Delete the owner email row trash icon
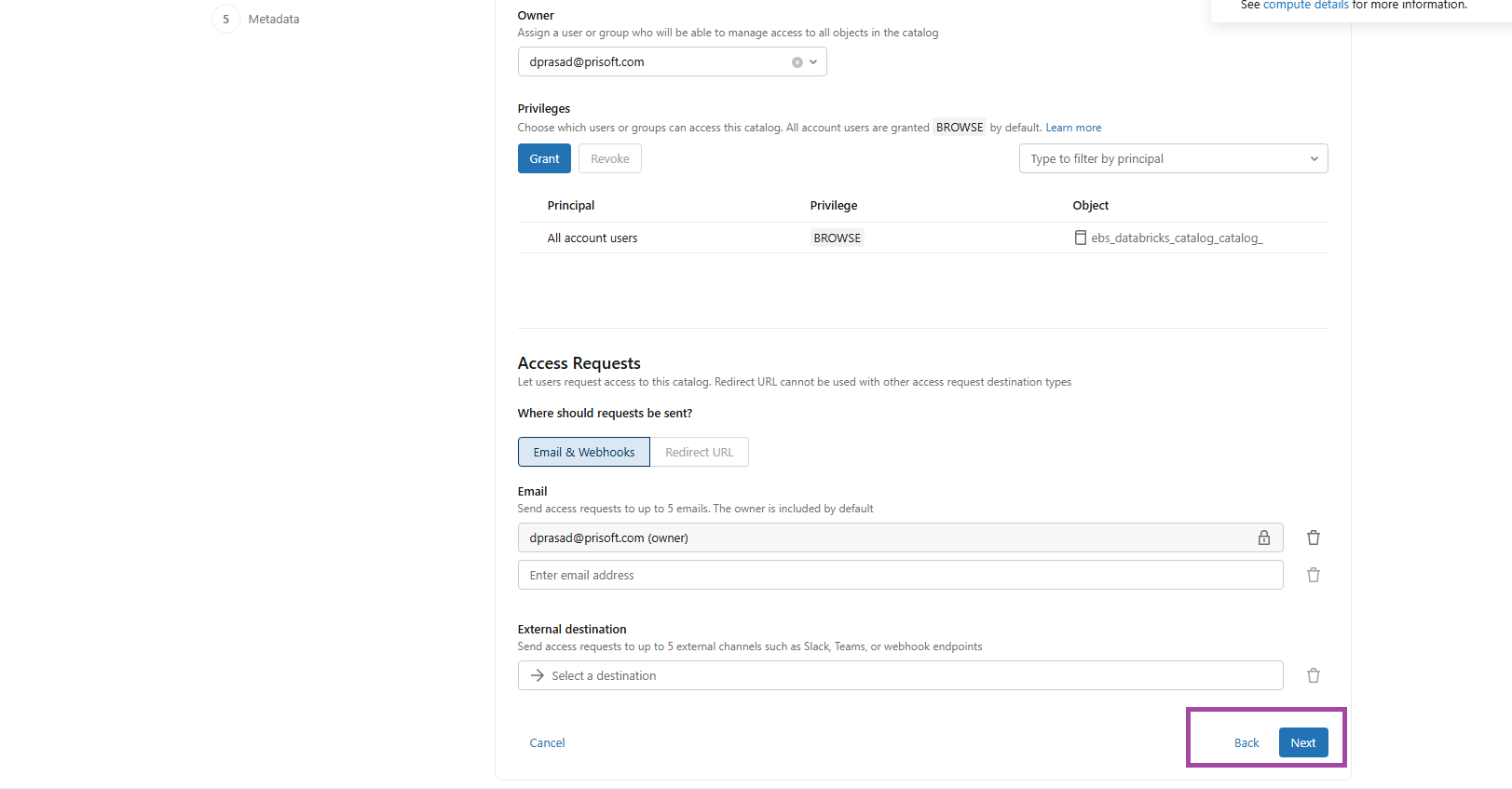Screen dimensions: 1512x789 1313,537
